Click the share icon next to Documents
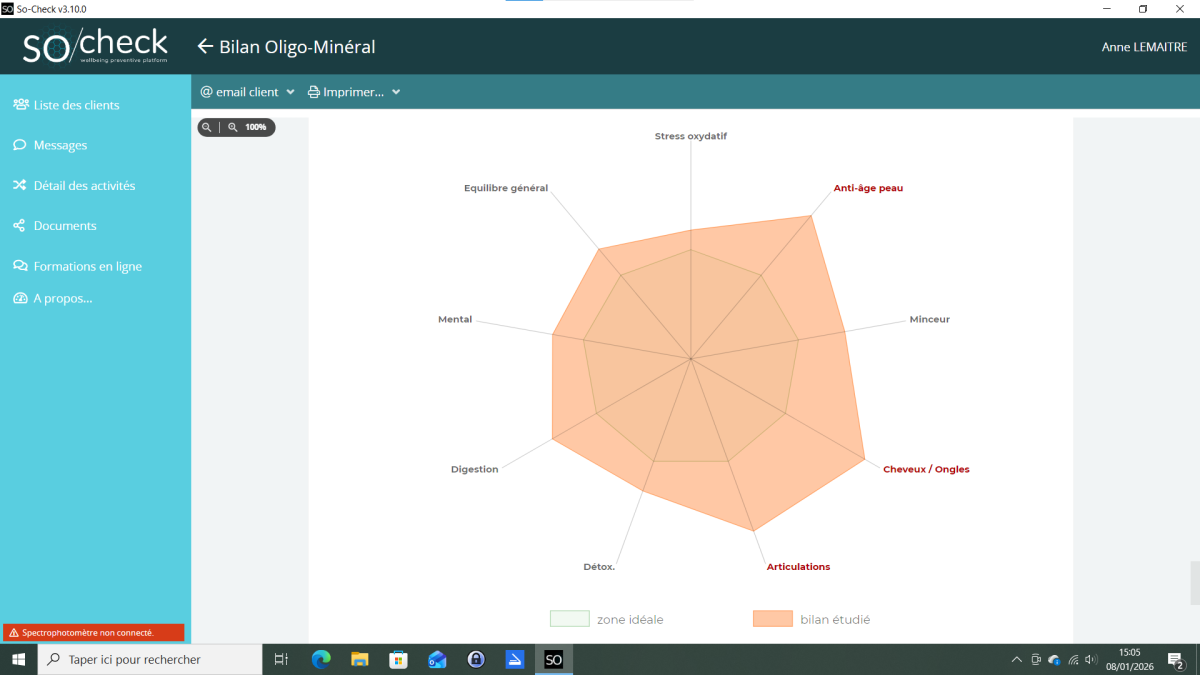 tap(20, 226)
